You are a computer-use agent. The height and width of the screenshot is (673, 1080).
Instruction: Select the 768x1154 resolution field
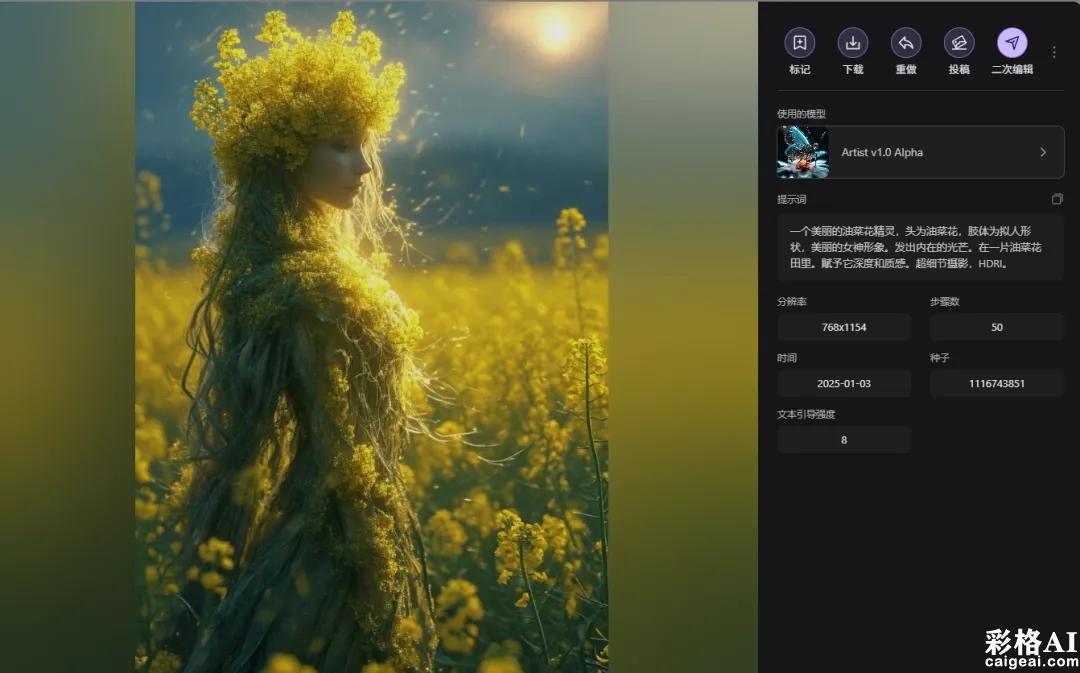pyautogui.click(x=844, y=327)
